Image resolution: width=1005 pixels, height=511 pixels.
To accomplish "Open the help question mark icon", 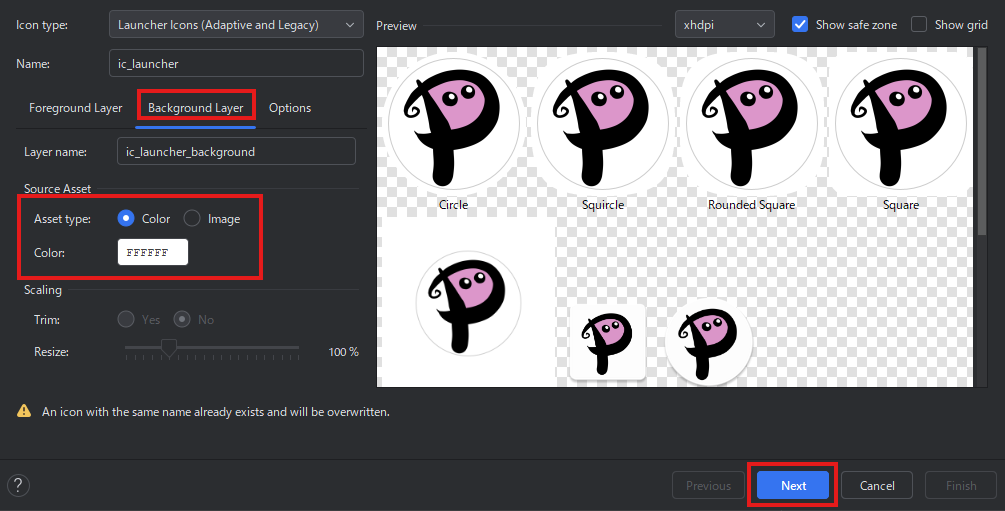I will 19,485.
